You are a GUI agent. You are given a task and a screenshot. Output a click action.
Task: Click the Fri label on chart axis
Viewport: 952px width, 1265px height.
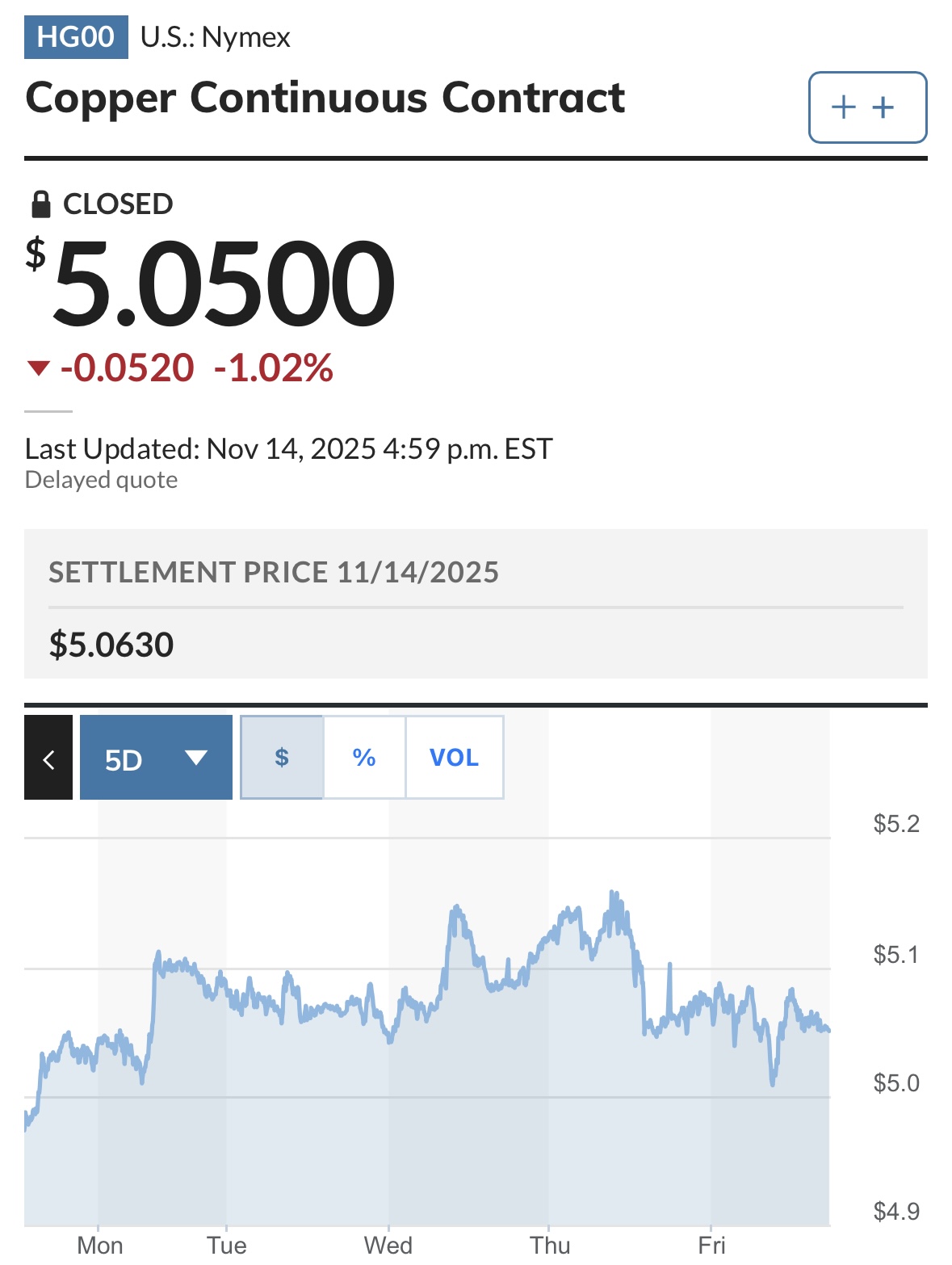(x=711, y=1245)
